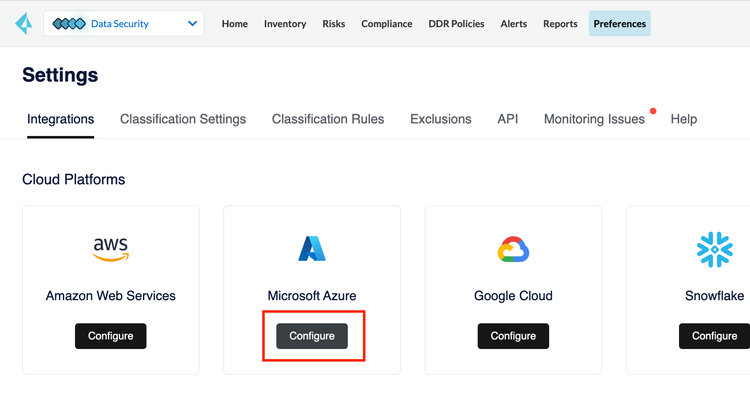
Task: Open the Alerts page
Action: coord(514,23)
